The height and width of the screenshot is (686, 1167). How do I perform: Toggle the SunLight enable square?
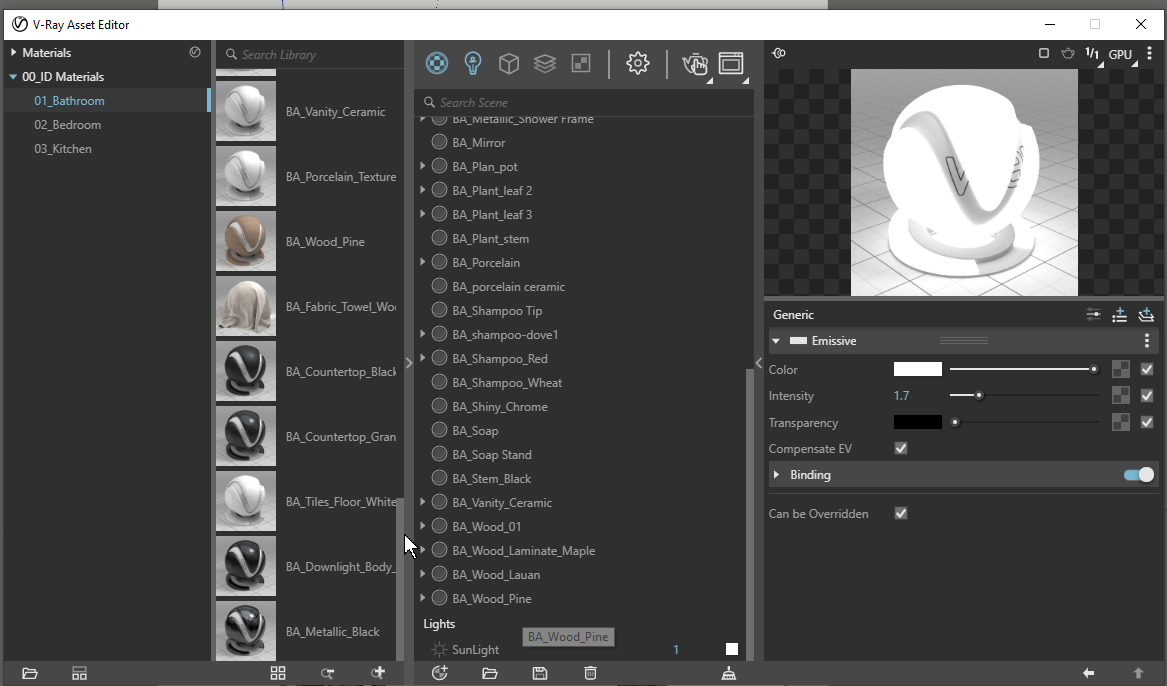732,650
